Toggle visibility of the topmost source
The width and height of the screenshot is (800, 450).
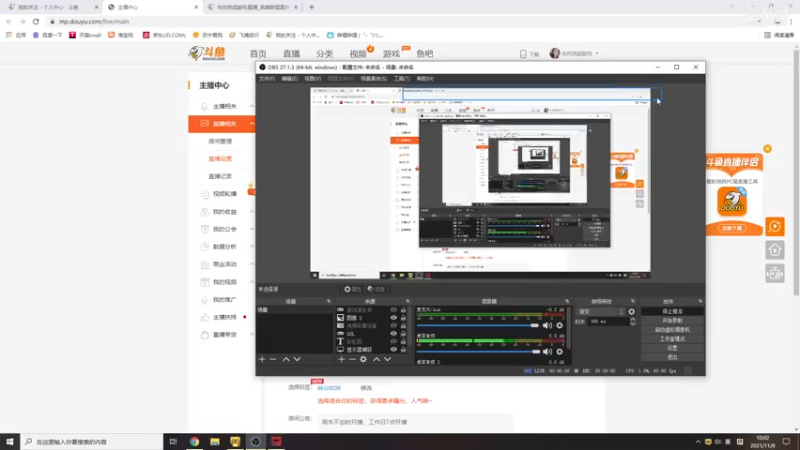(393, 310)
